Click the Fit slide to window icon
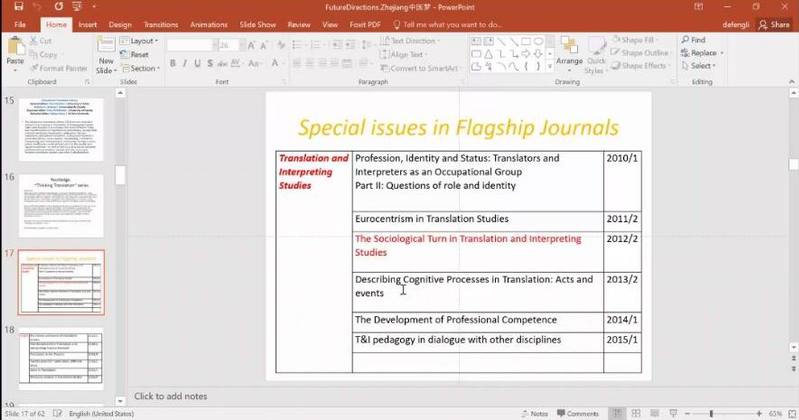 (x=792, y=413)
